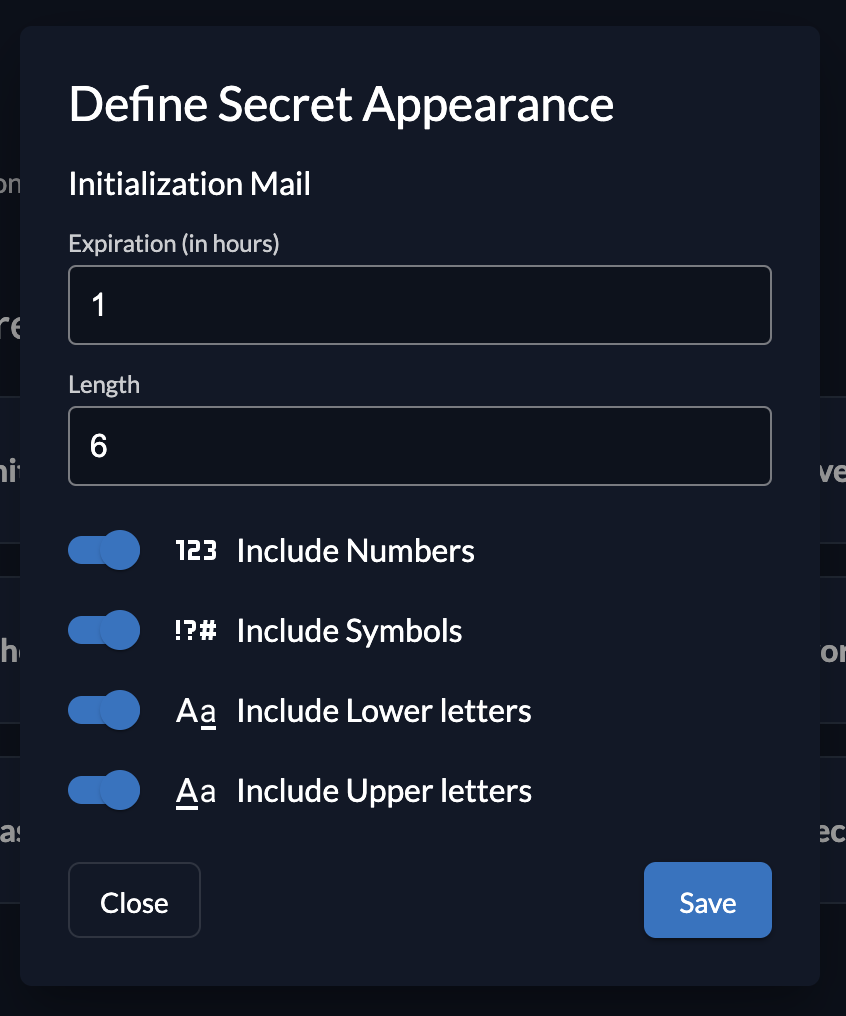Toggle the Include Lower letters switch

point(104,711)
